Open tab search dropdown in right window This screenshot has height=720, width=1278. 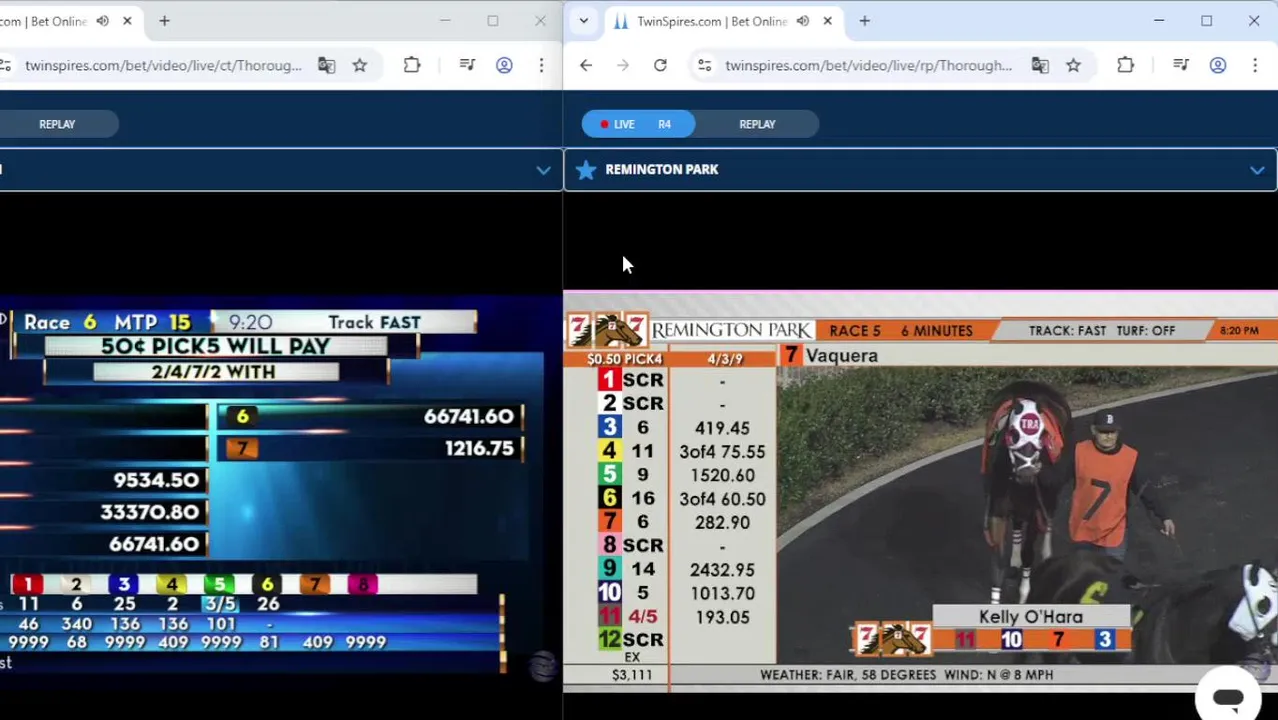pyautogui.click(x=583, y=21)
